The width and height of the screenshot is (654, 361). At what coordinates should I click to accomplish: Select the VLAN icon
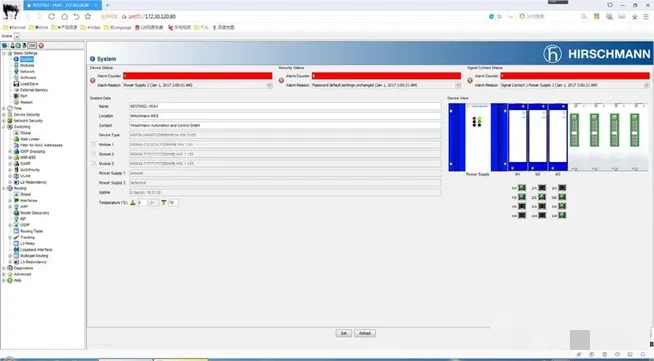(x=16, y=176)
